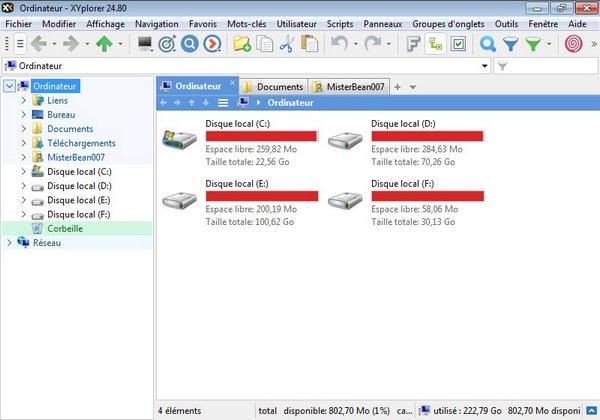Open the Favoris menu
Screen dimensions: 600x420
tap(203, 24)
